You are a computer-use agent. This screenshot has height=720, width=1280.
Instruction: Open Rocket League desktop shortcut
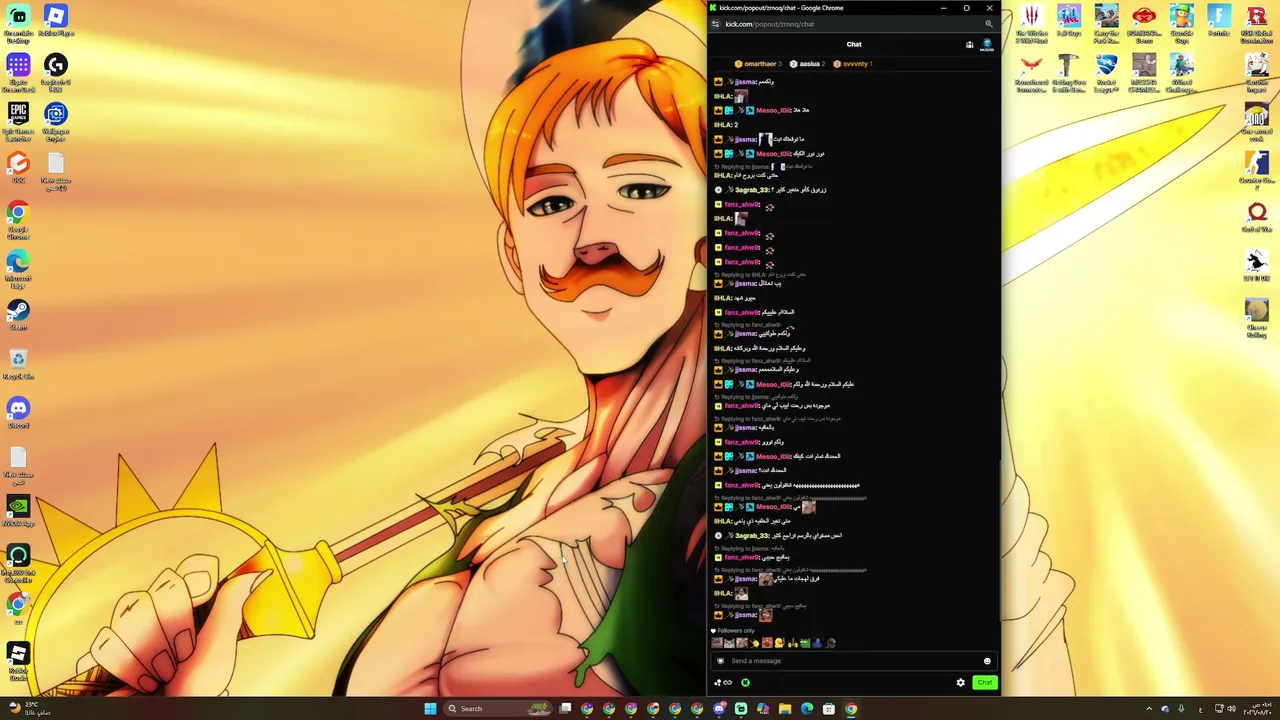point(1106,74)
